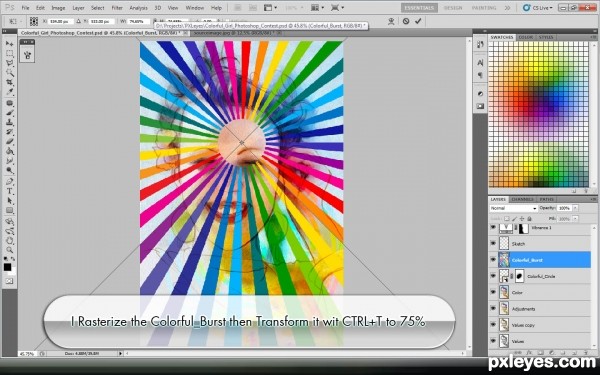Hide the Colorful_Burst layer
The width and height of the screenshot is (600, 375).
tap(493, 260)
